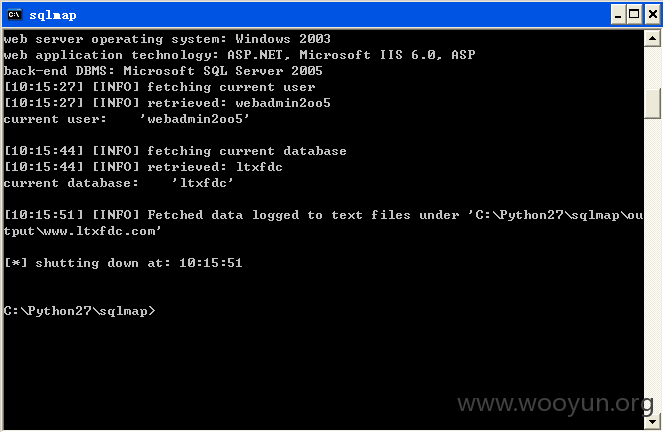Click the retrieved: webadmin2oo5 log line
This screenshot has height=432, width=663.
point(167,103)
